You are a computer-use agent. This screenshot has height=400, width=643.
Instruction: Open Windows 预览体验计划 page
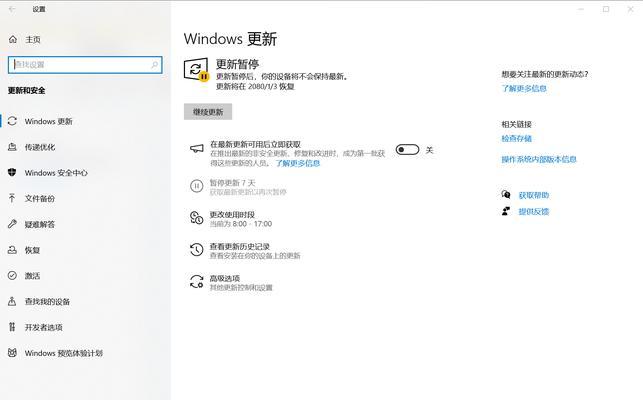point(85,353)
